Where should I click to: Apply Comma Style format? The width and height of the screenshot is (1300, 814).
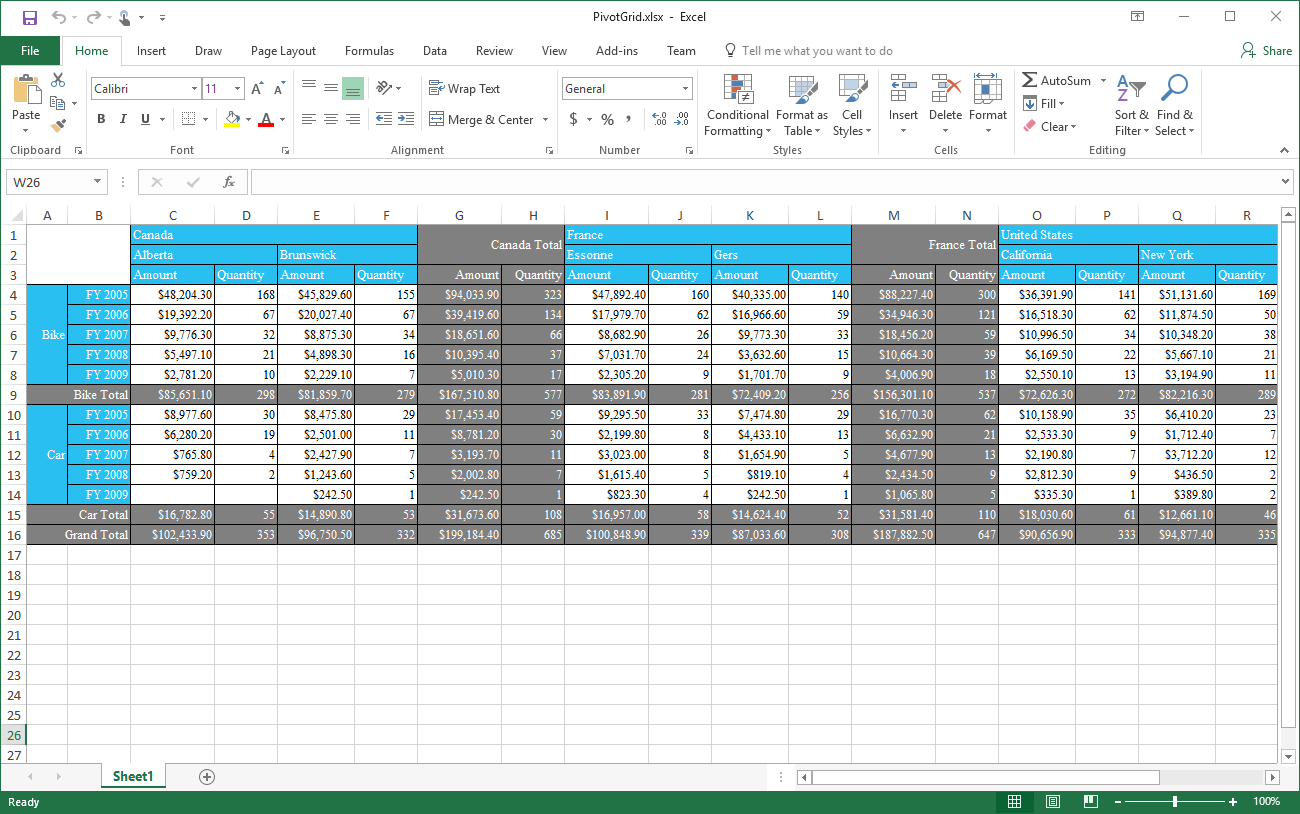628,119
